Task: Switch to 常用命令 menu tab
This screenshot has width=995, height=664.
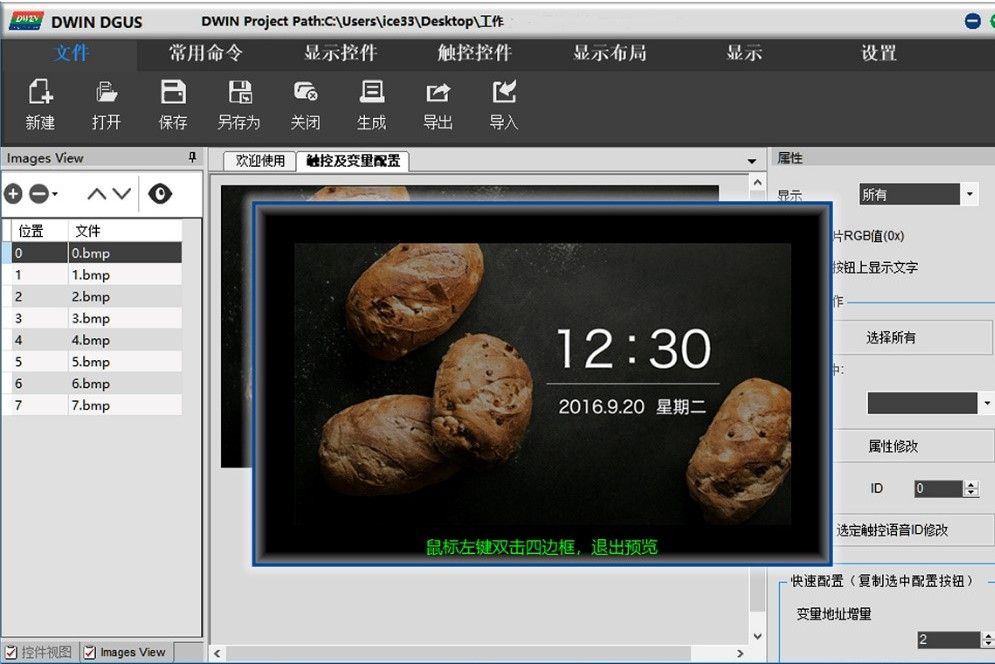Action: 206,53
